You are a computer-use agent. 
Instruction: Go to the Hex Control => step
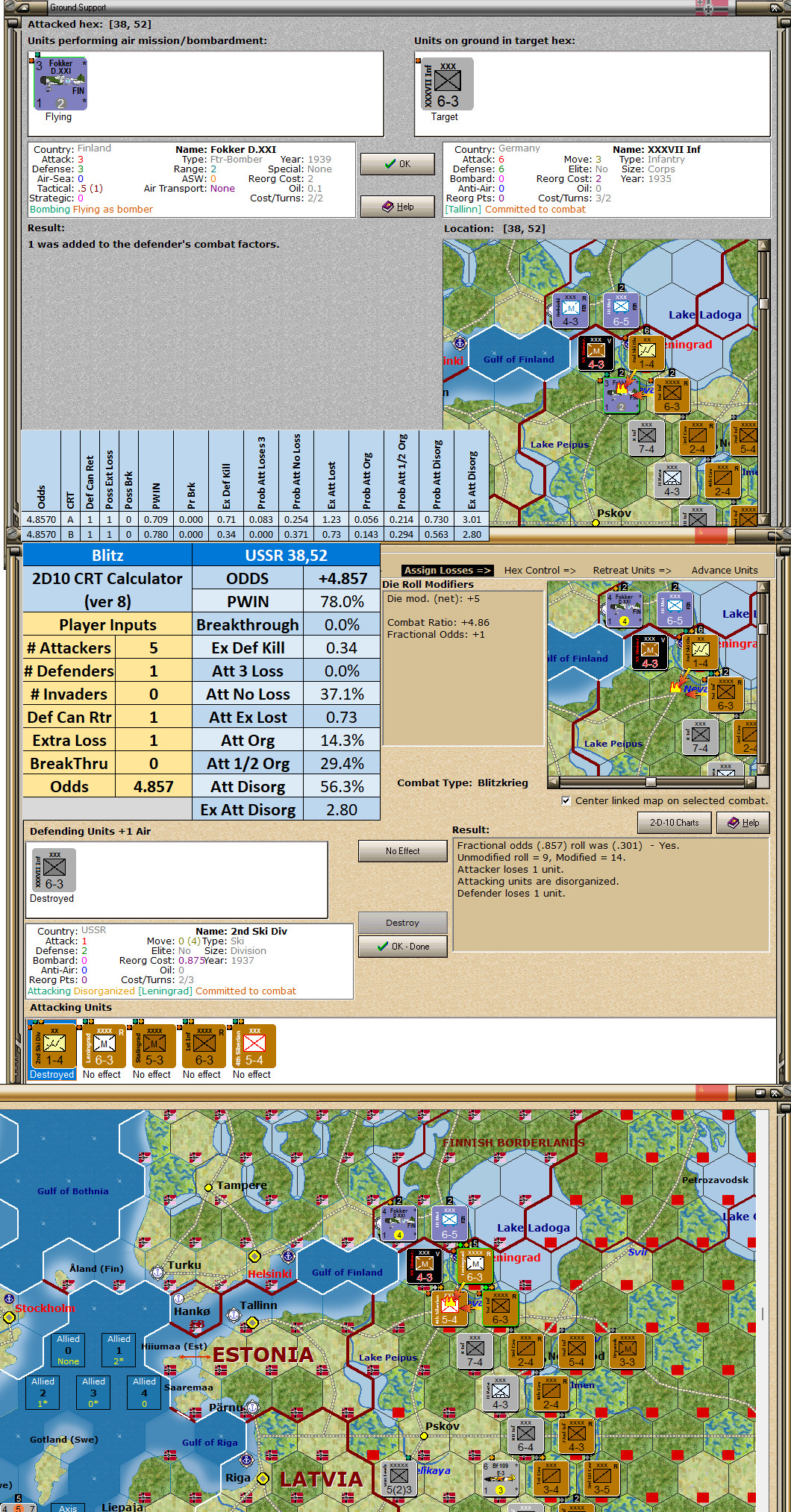[x=540, y=571]
